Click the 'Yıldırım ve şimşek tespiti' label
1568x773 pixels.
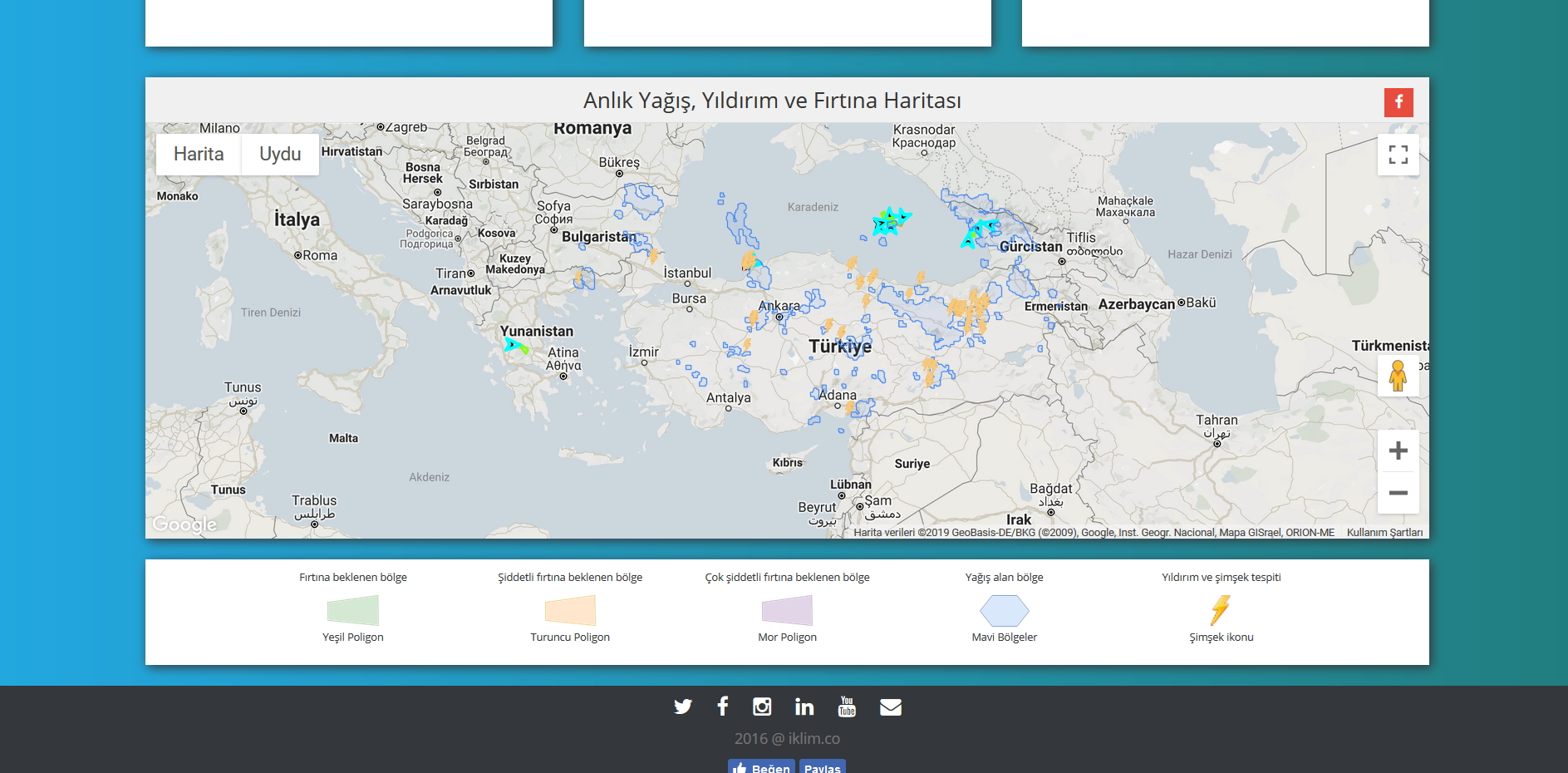coord(1221,578)
